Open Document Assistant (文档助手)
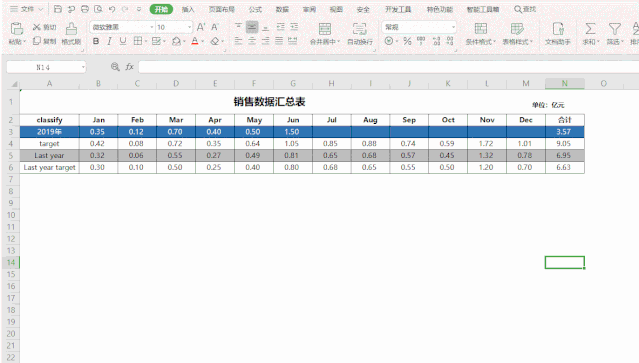This screenshot has height=363, width=639. tap(558, 33)
